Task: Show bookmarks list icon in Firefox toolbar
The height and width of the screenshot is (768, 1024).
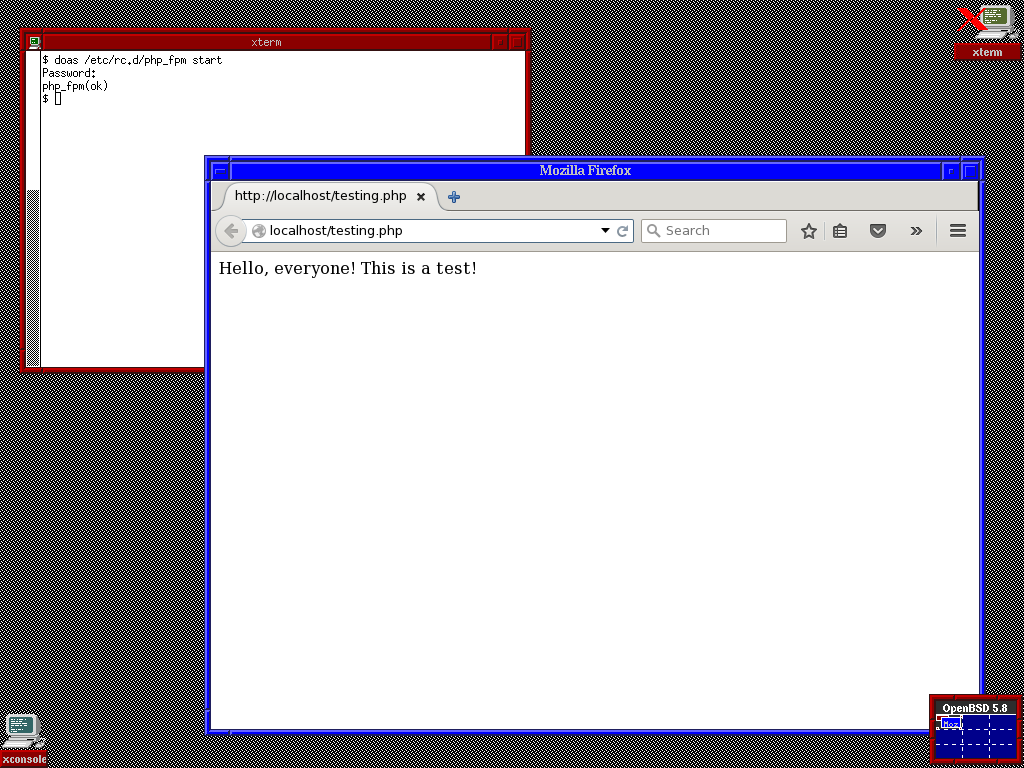Action: pos(840,231)
